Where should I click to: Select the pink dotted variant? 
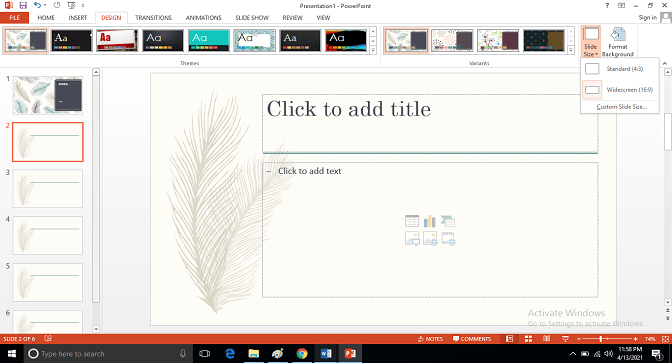[x=452, y=41]
